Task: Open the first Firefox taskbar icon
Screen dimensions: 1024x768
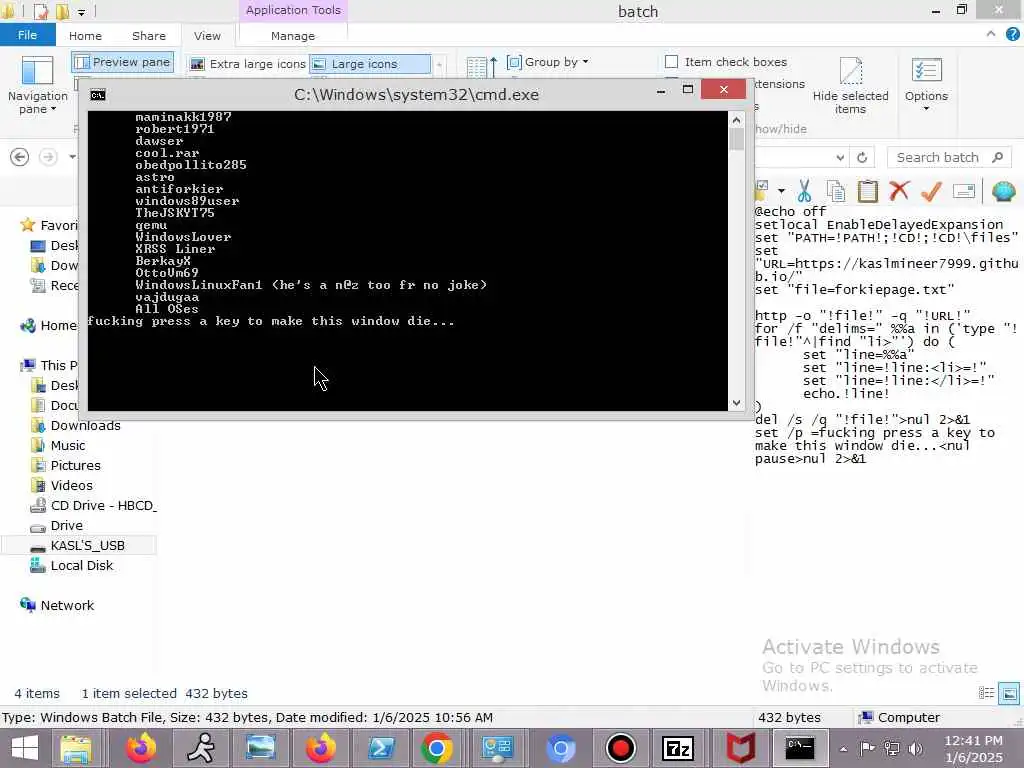Action: click(140, 748)
